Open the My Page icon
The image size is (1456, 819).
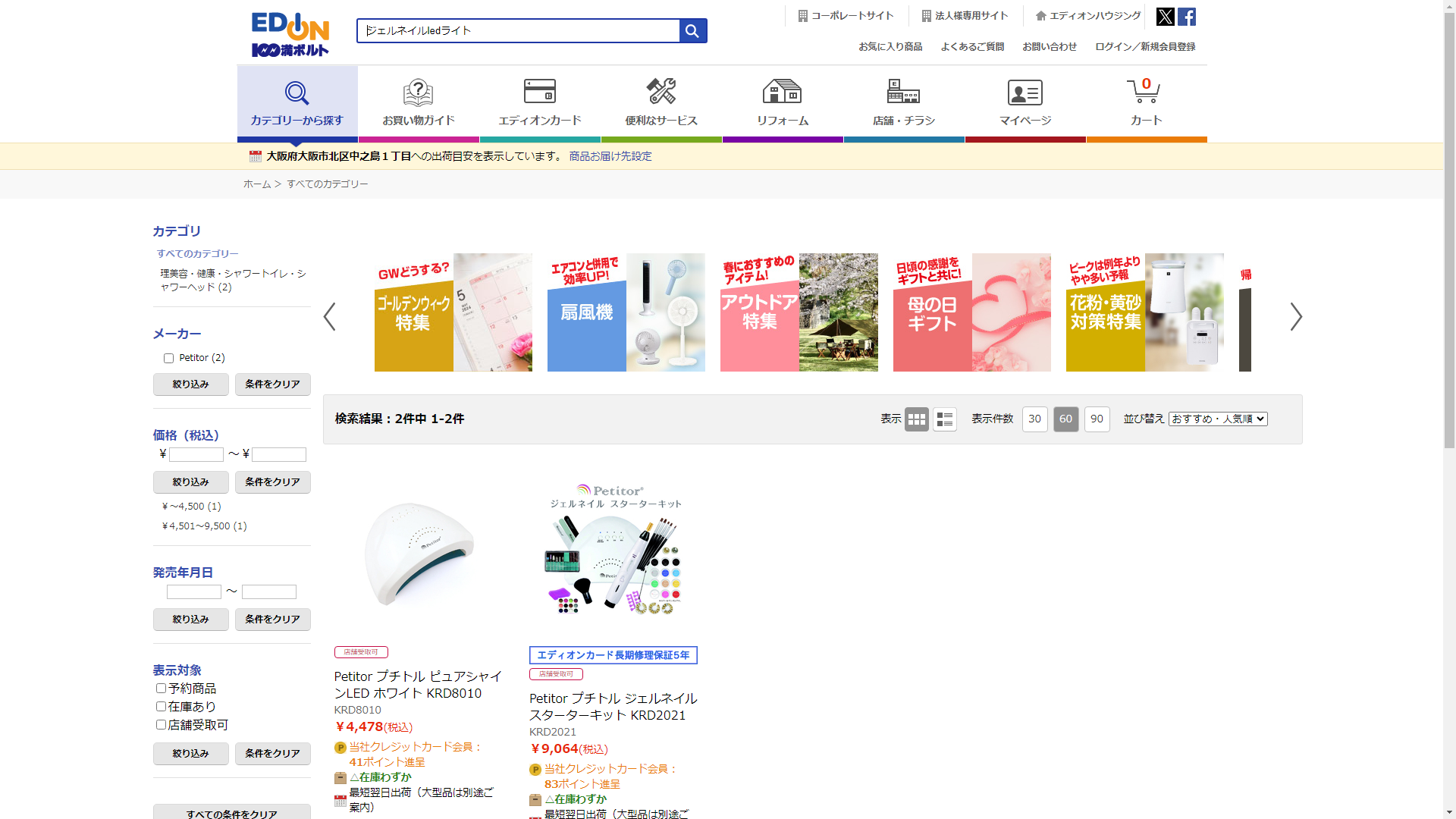click(1025, 102)
